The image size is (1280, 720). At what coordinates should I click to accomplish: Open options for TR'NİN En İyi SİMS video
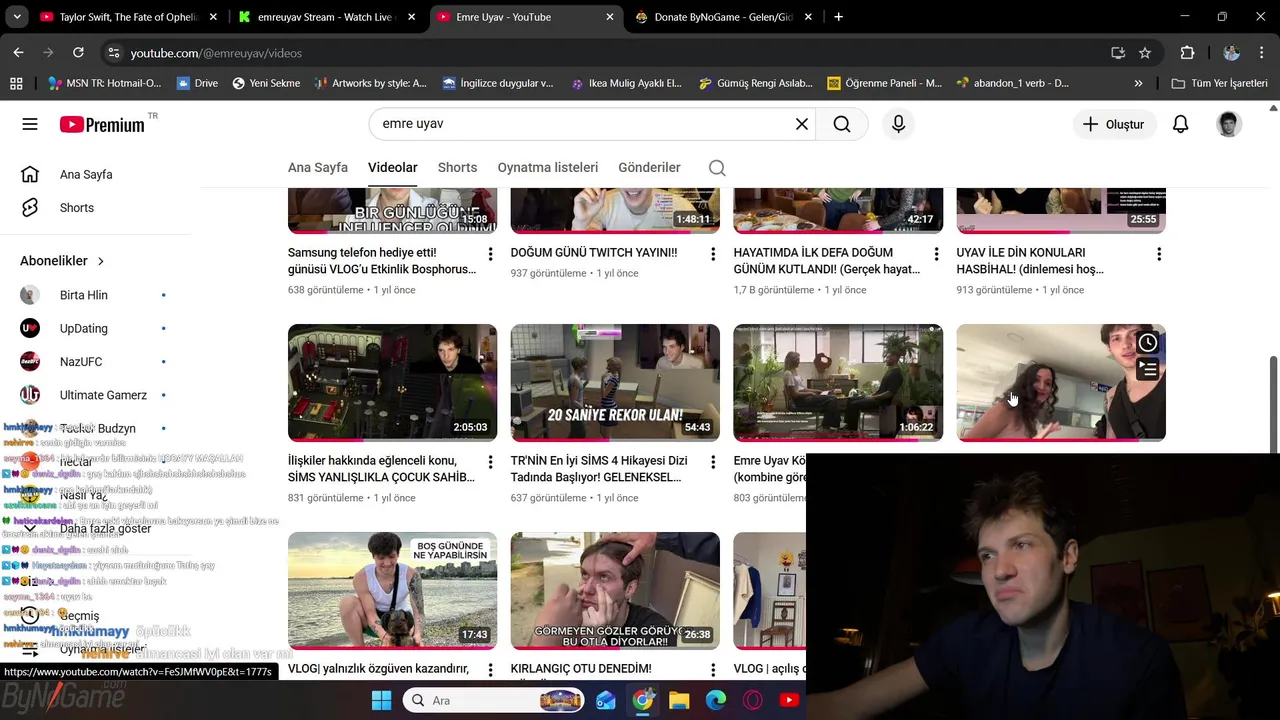tap(713, 463)
